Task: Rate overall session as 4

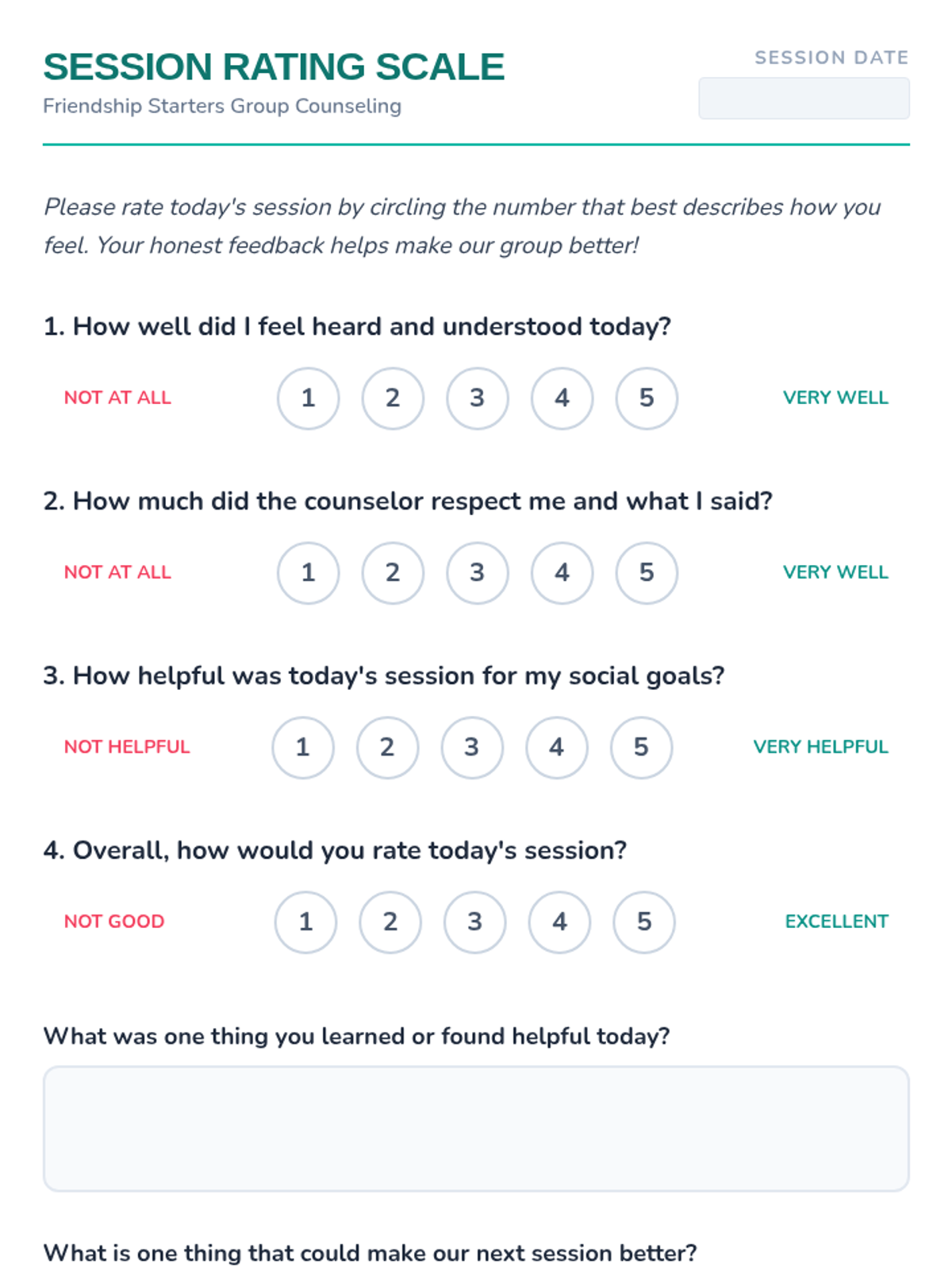Action: click(x=559, y=922)
